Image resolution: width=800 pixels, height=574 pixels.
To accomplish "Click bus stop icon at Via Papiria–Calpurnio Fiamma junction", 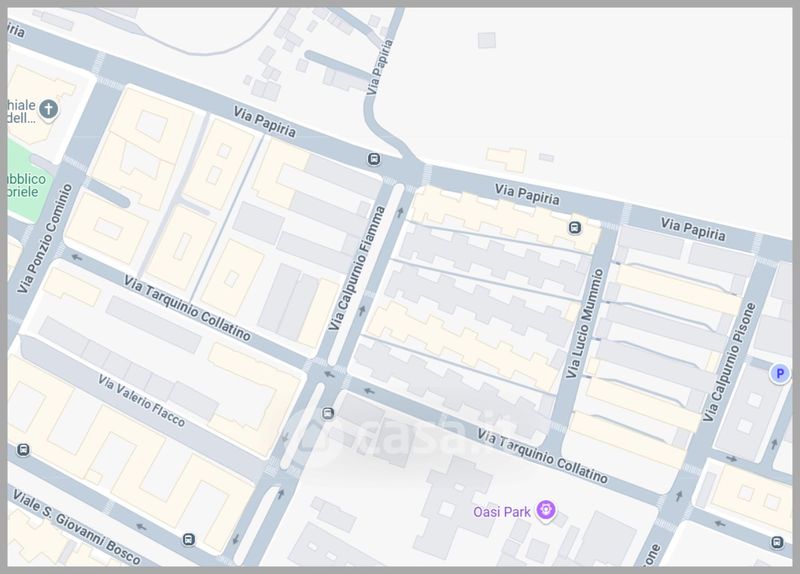I will (x=374, y=159).
